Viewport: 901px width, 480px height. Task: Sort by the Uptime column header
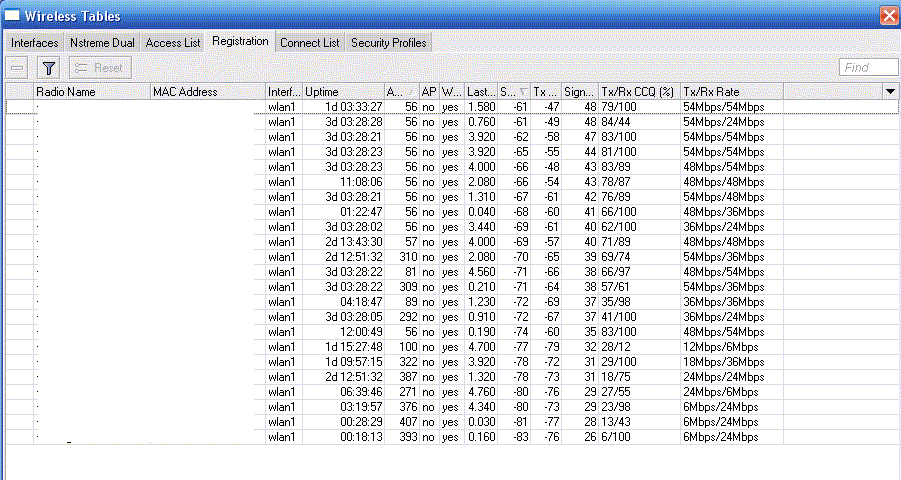coord(343,91)
